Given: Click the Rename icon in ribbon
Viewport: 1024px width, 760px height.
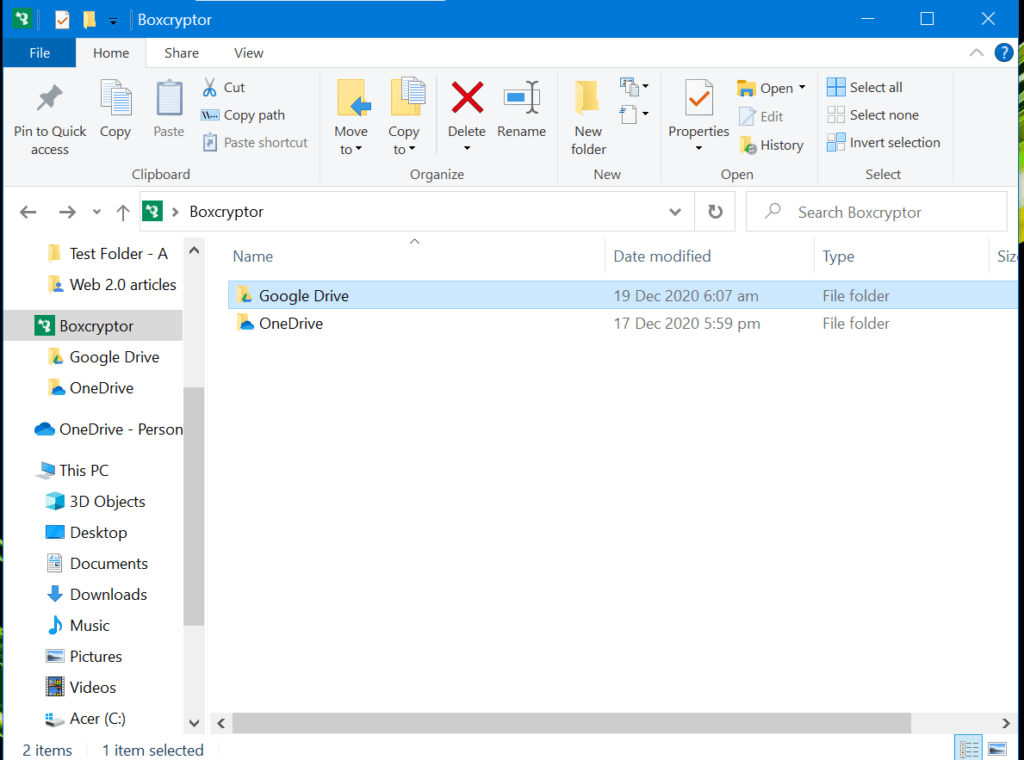Looking at the screenshot, I should pos(521,98).
